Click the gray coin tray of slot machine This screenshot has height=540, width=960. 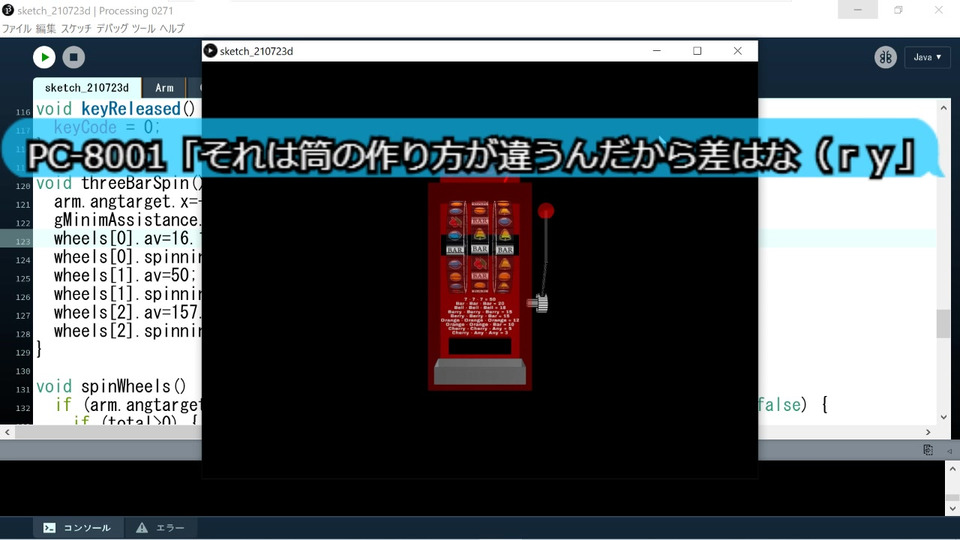click(480, 372)
